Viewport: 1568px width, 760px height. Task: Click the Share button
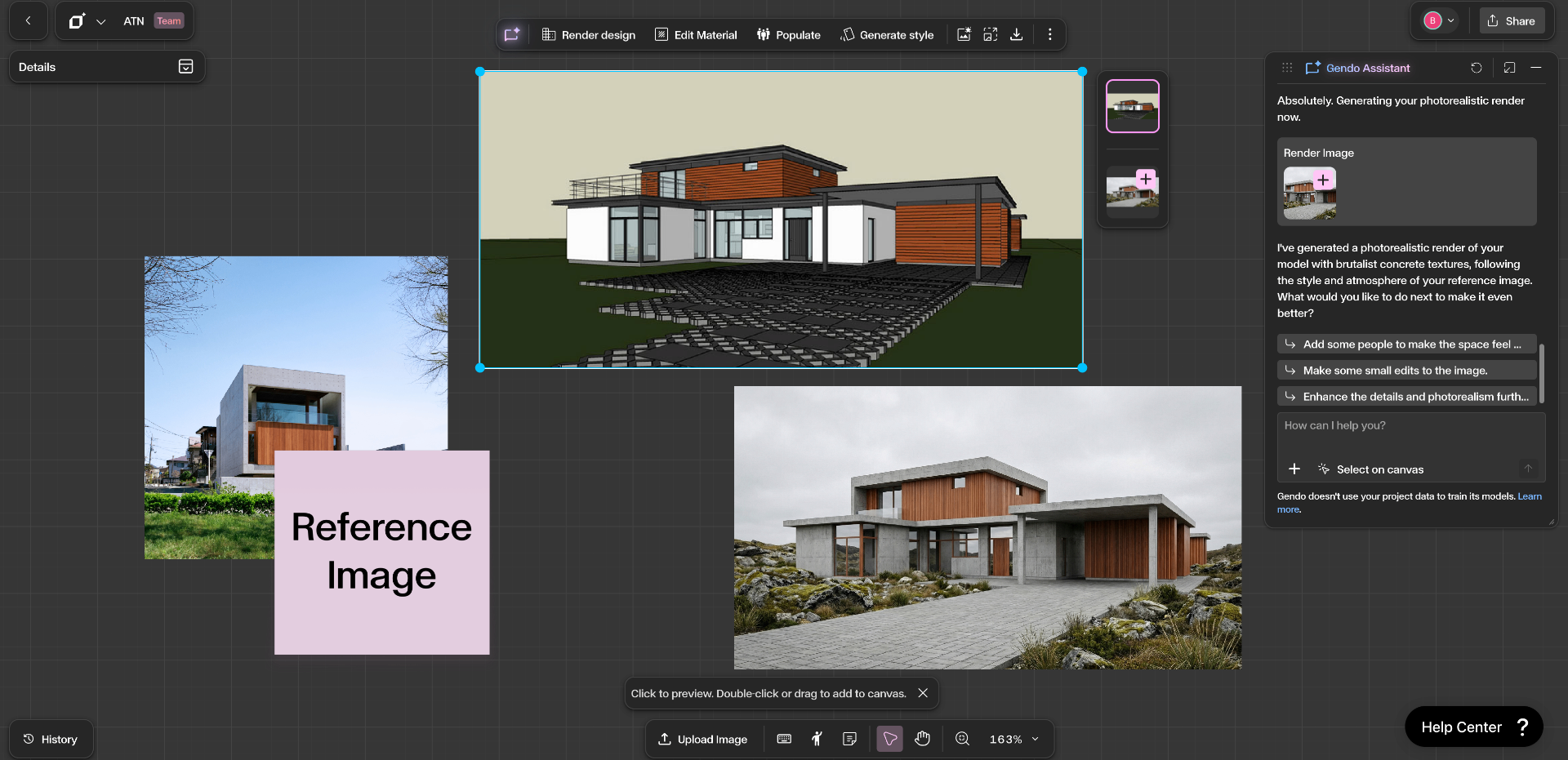[1511, 21]
